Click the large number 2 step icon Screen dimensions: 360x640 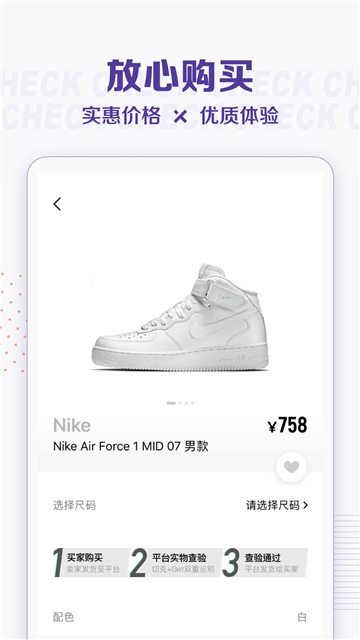click(138, 563)
